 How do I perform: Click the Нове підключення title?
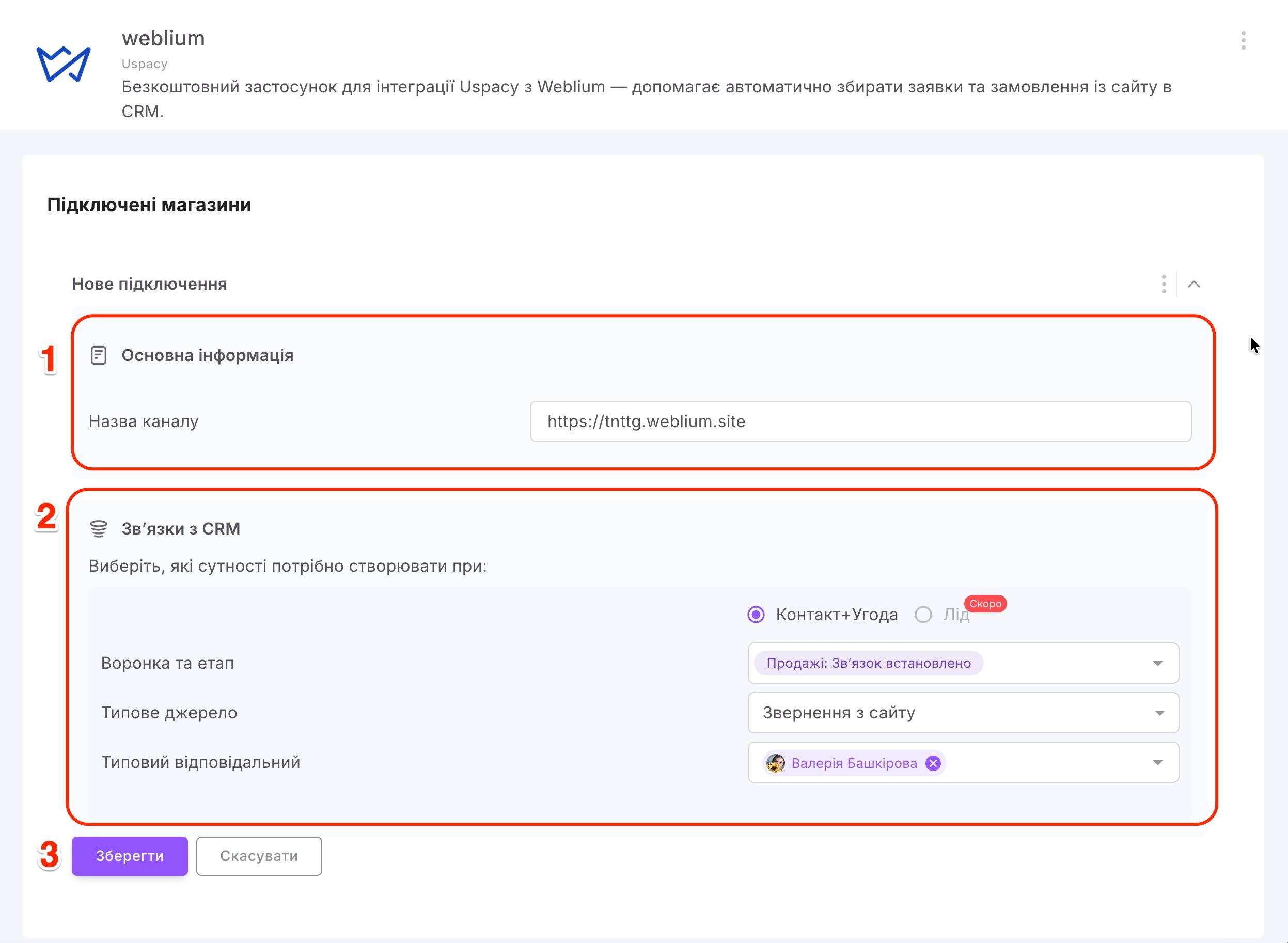pyautogui.click(x=150, y=284)
